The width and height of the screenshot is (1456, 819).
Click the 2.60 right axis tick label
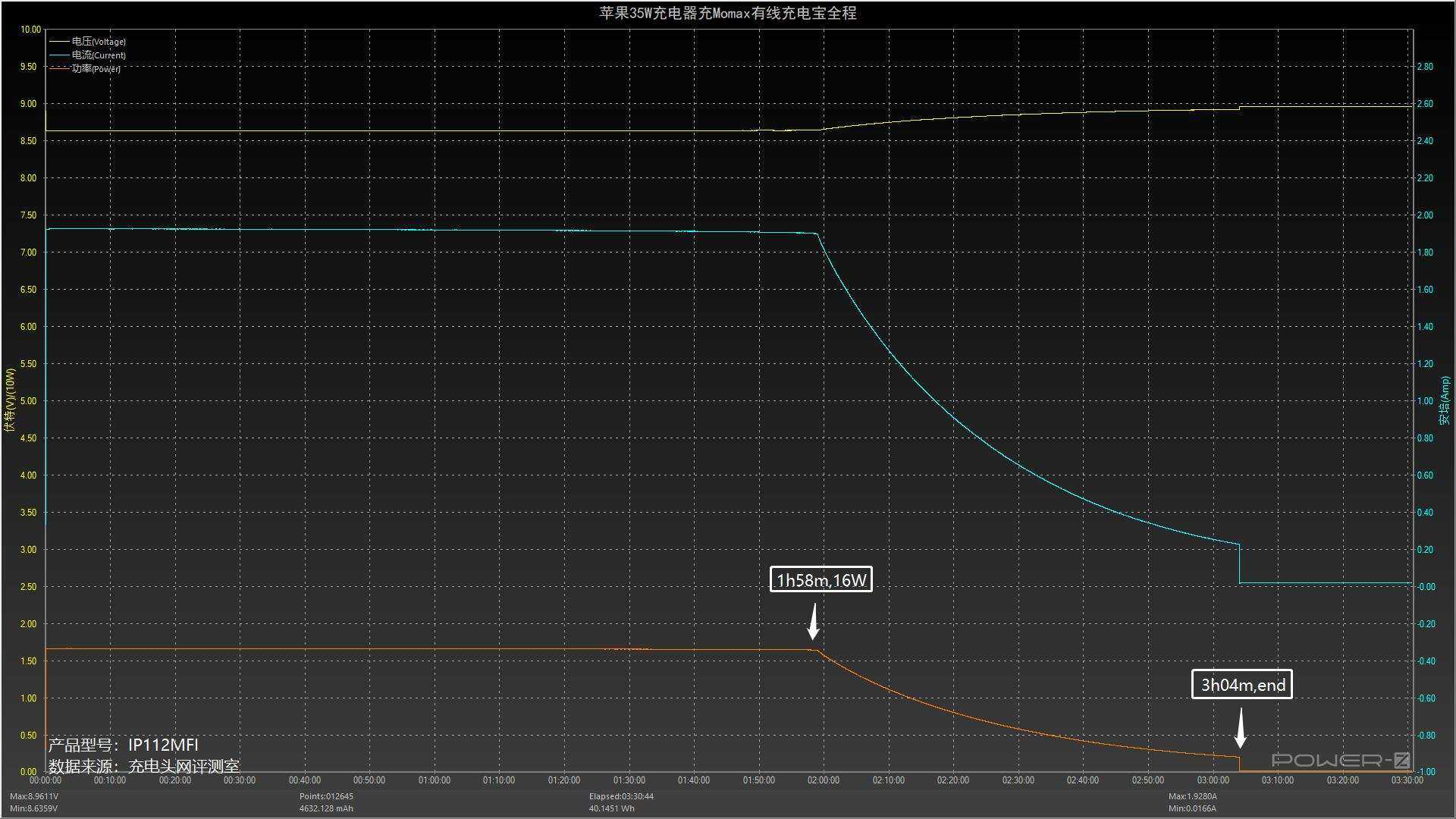tap(1426, 104)
